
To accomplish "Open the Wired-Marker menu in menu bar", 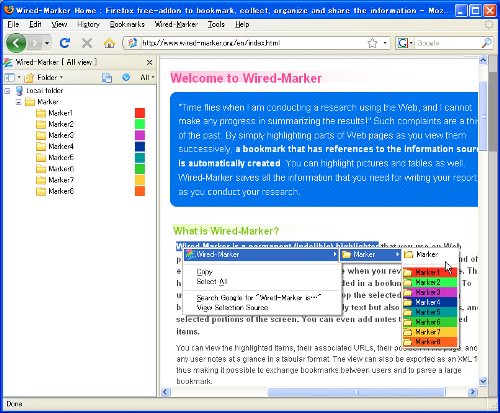I will click(x=176, y=24).
